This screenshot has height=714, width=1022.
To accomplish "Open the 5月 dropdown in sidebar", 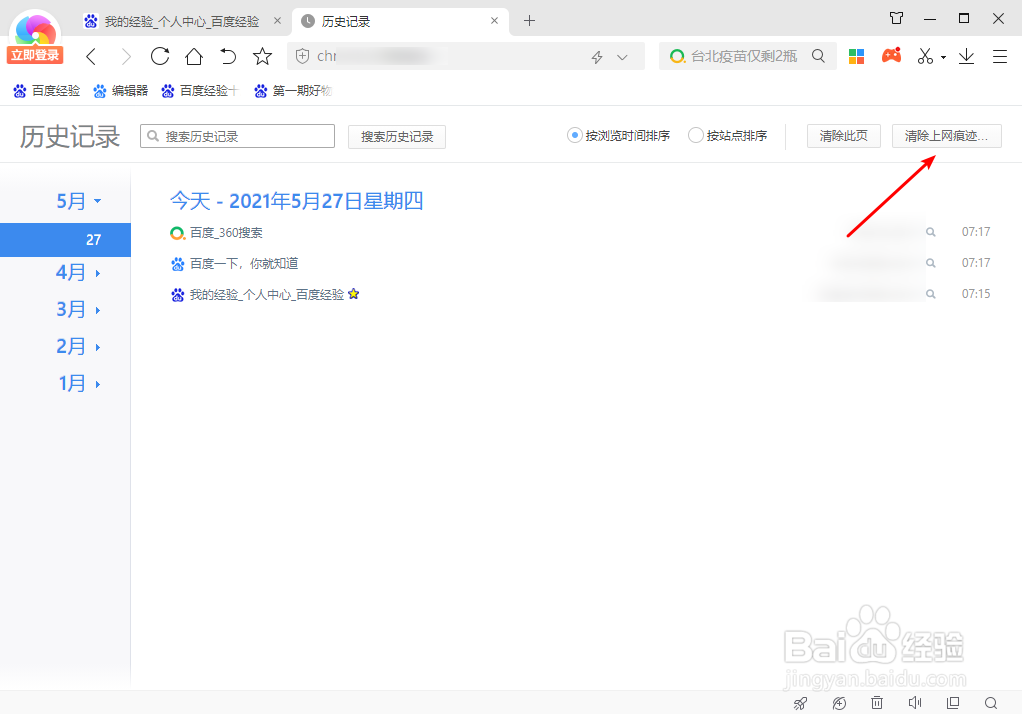I will [x=78, y=200].
